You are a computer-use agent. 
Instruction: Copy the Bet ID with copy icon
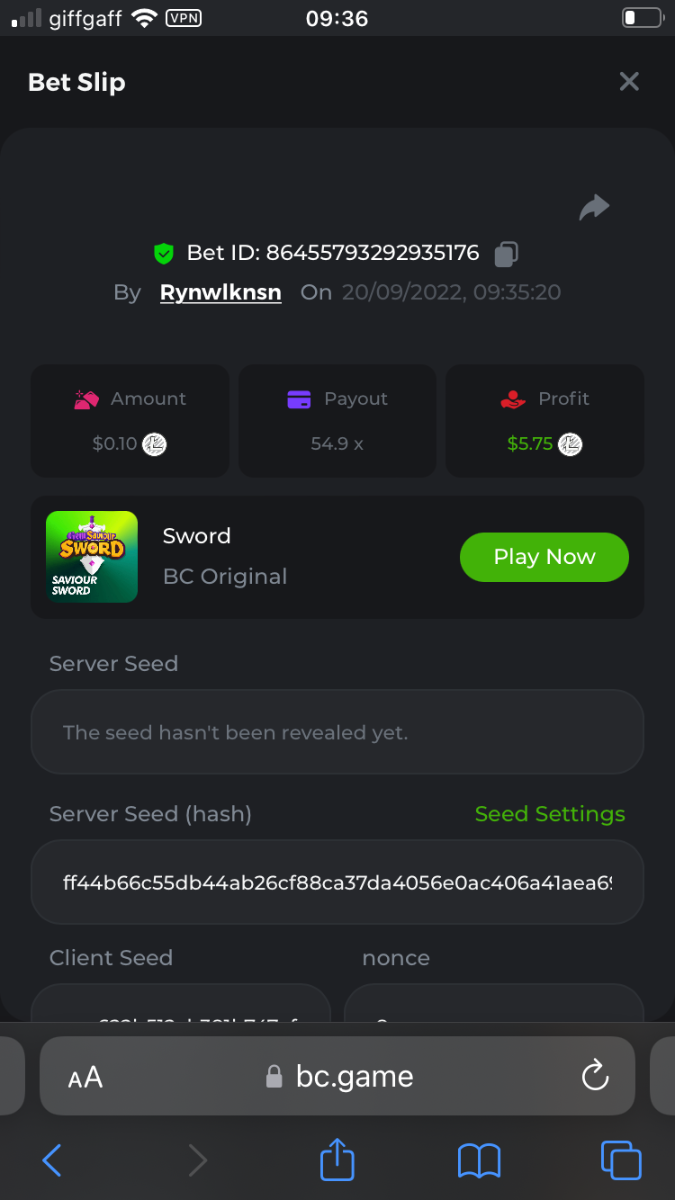tap(506, 254)
